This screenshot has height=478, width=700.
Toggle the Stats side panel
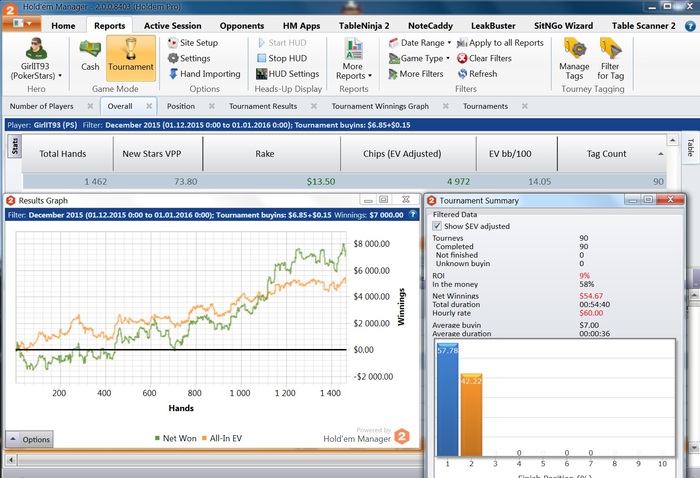(x=15, y=147)
